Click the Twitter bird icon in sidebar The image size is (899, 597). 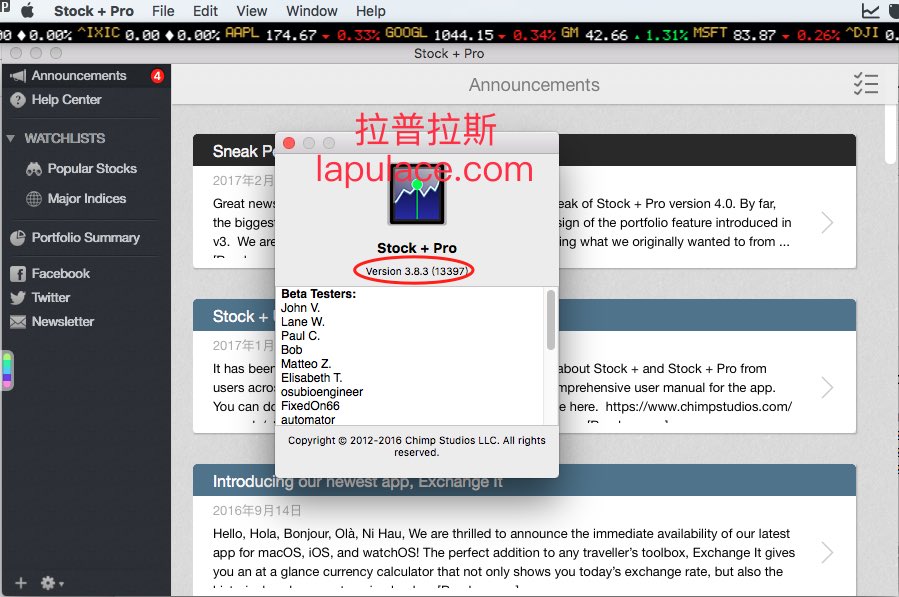pyautogui.click(x=18, y=298)
